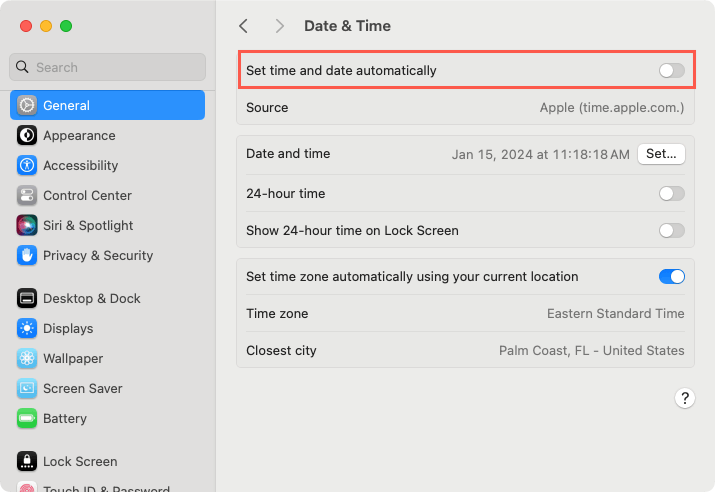This screenshot has height=492, width=715.
Task: Select the Displays sun icon
Action: point(27,328)
